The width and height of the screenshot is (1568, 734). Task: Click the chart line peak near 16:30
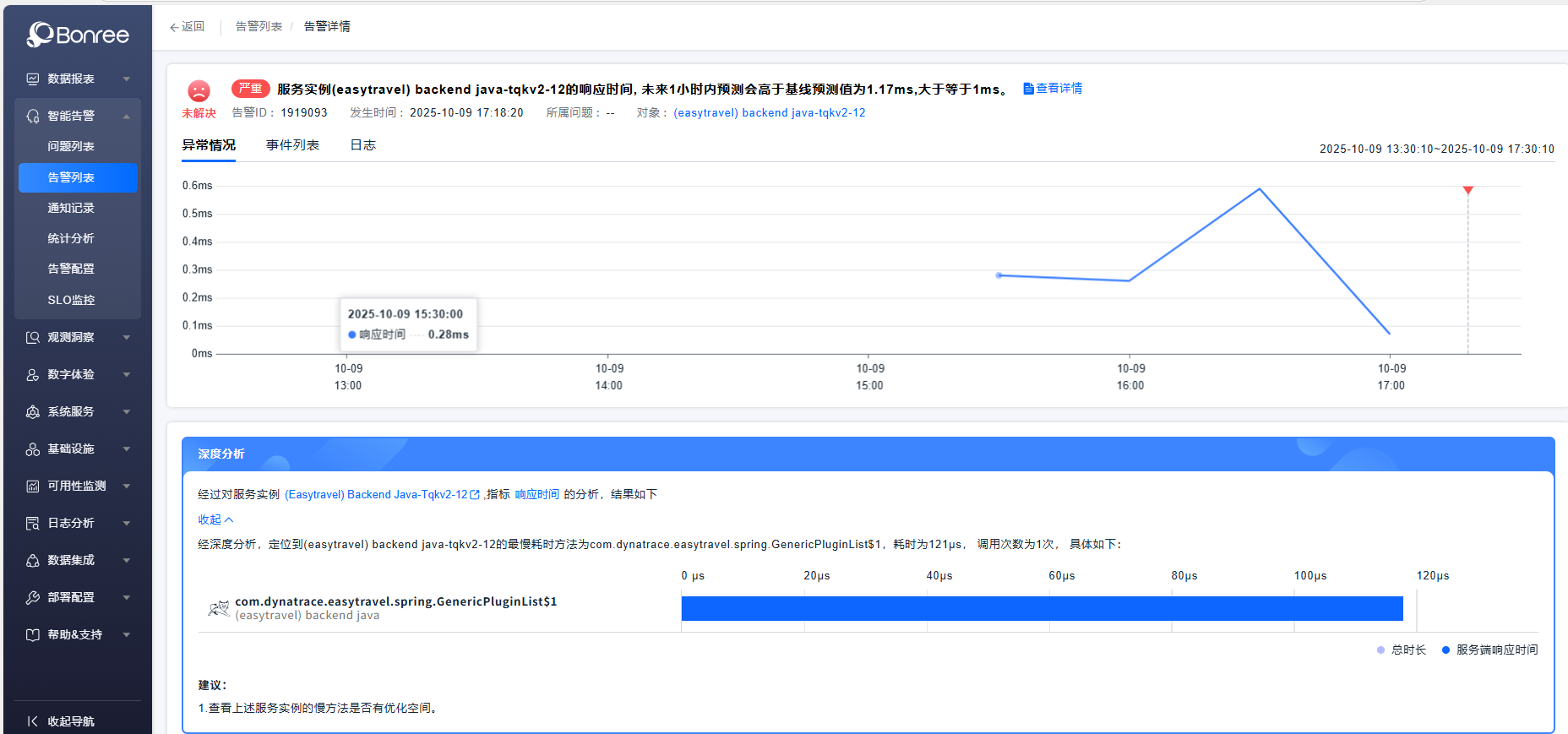(1259, 189)
